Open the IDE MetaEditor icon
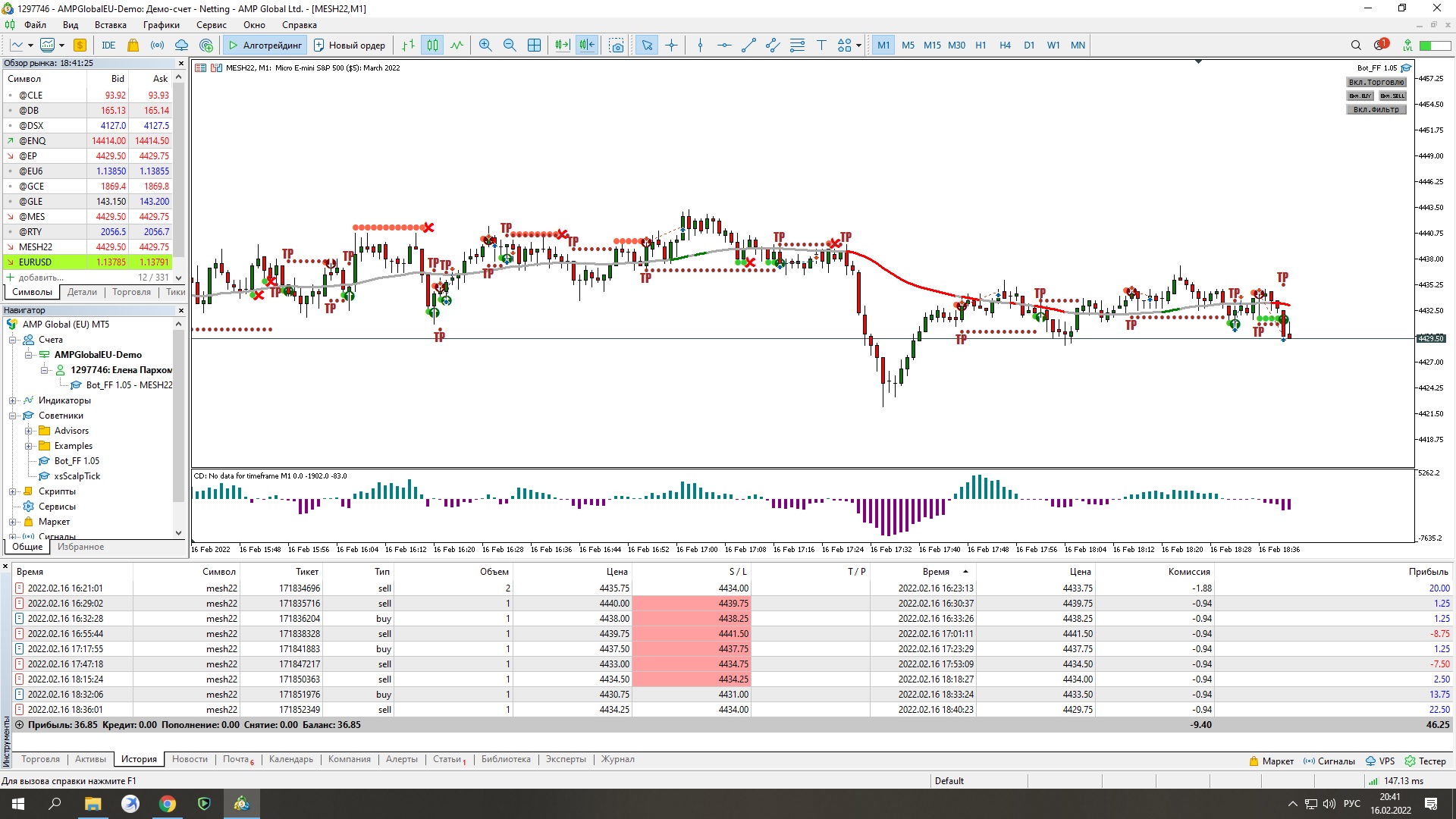 [108, 45]
